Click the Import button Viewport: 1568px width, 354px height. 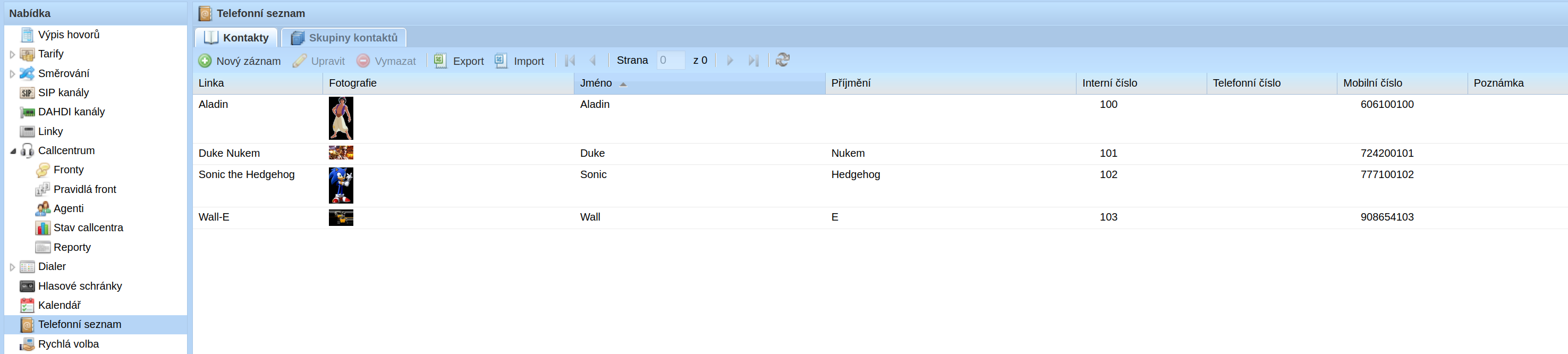[519, 61]
